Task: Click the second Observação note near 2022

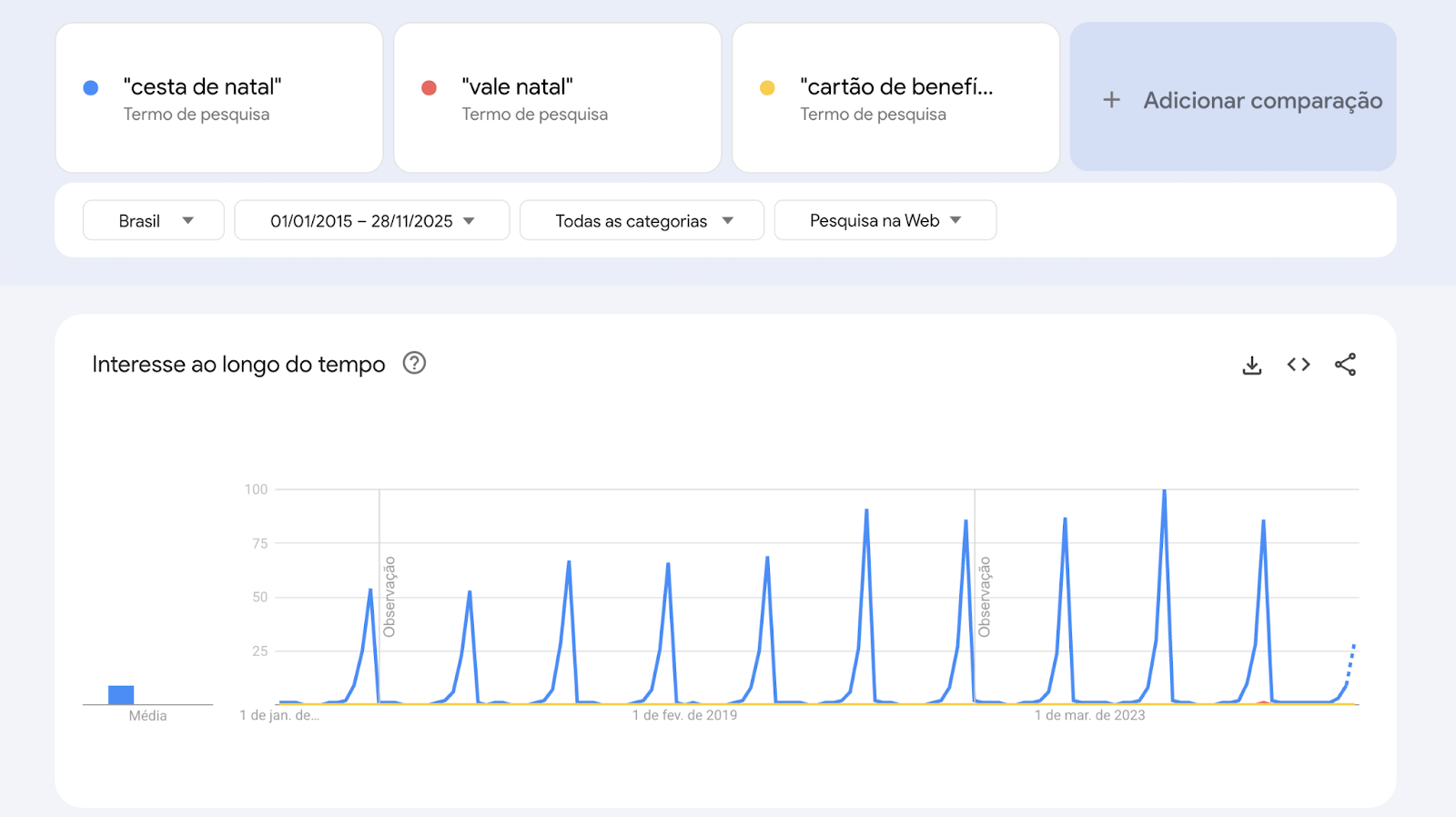Action: point(984,597)
